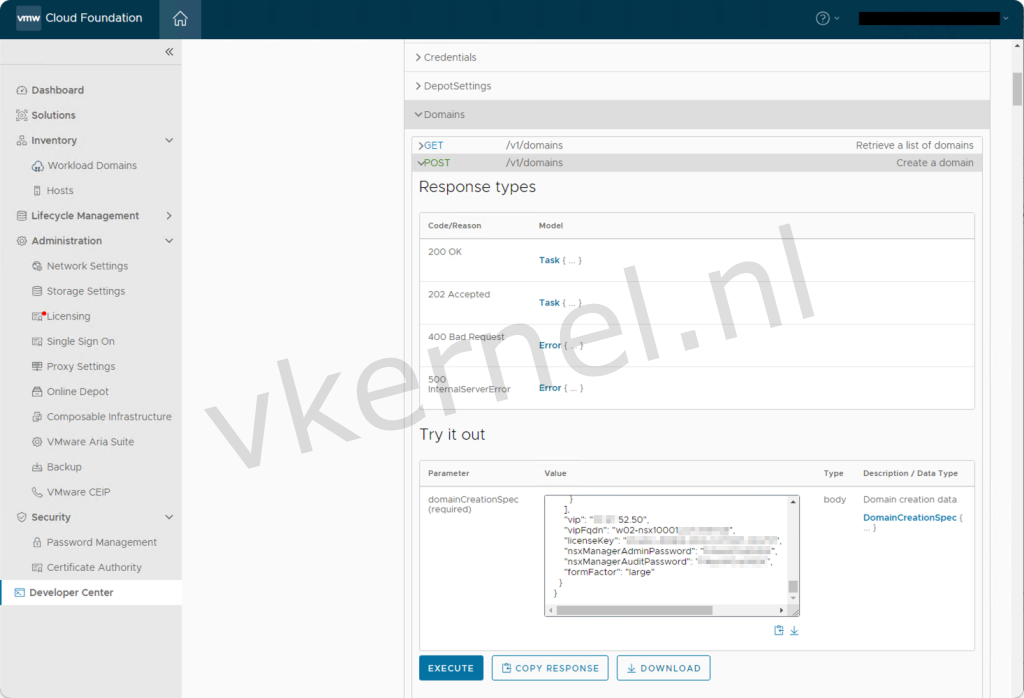Click the download icon below the JSON editor
The width and height of the screenshot is (1024, 698).
(x=794, y=630)
